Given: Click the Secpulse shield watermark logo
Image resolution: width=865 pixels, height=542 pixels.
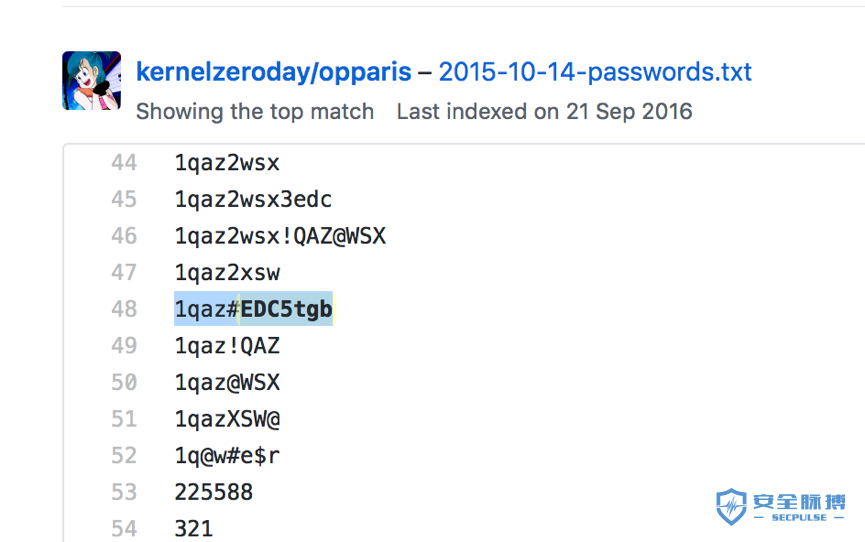Looking at the screenshot, I should coord(731,506).
